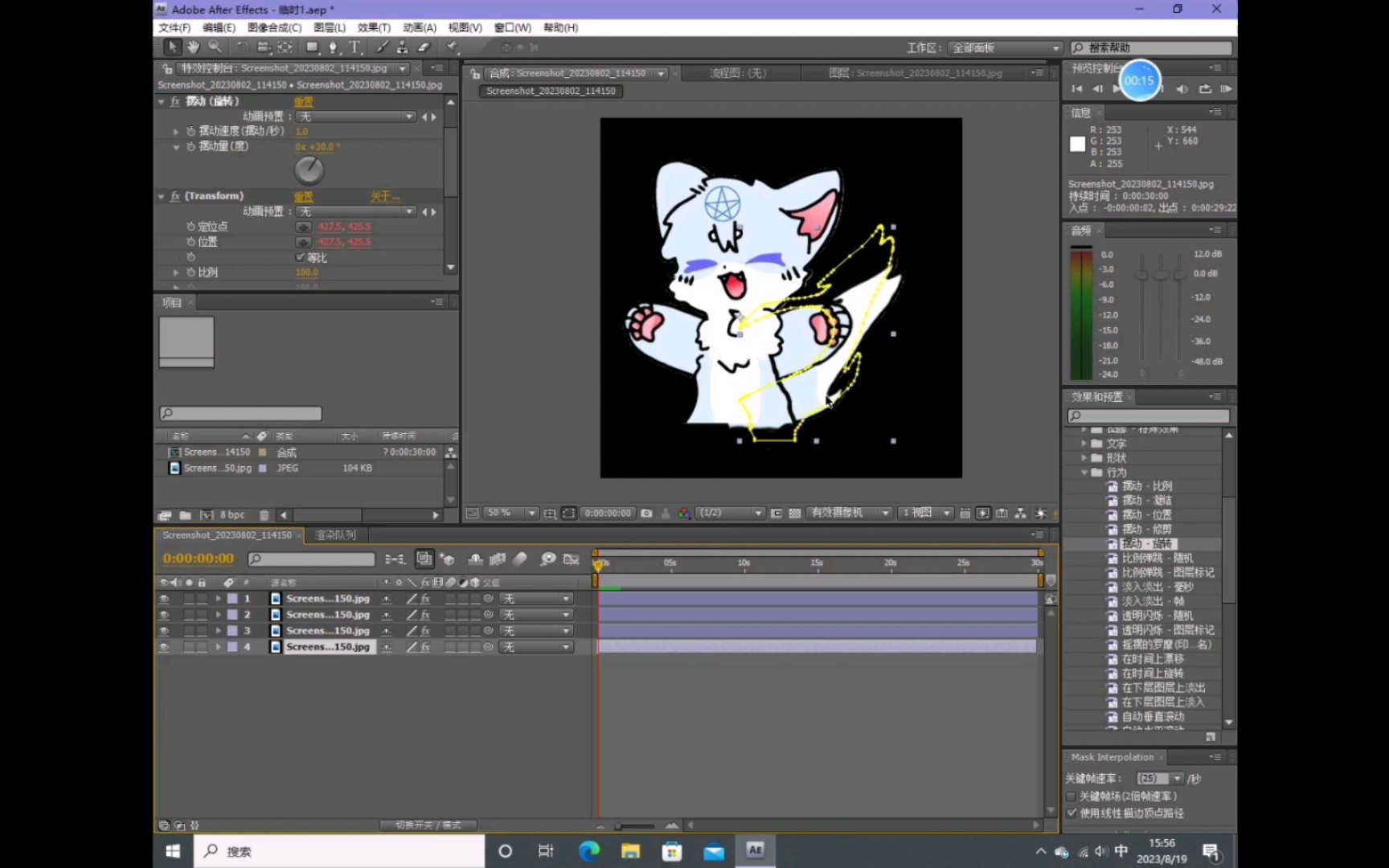
Task: Open the 1 视图 view layout dropdown
Action: [x=925, y=513]
